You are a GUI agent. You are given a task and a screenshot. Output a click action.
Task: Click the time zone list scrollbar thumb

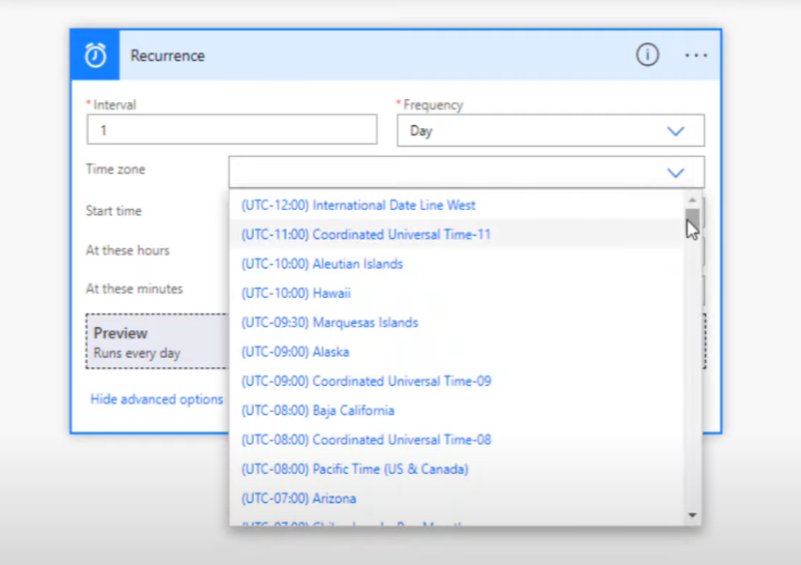click(692, 221)
